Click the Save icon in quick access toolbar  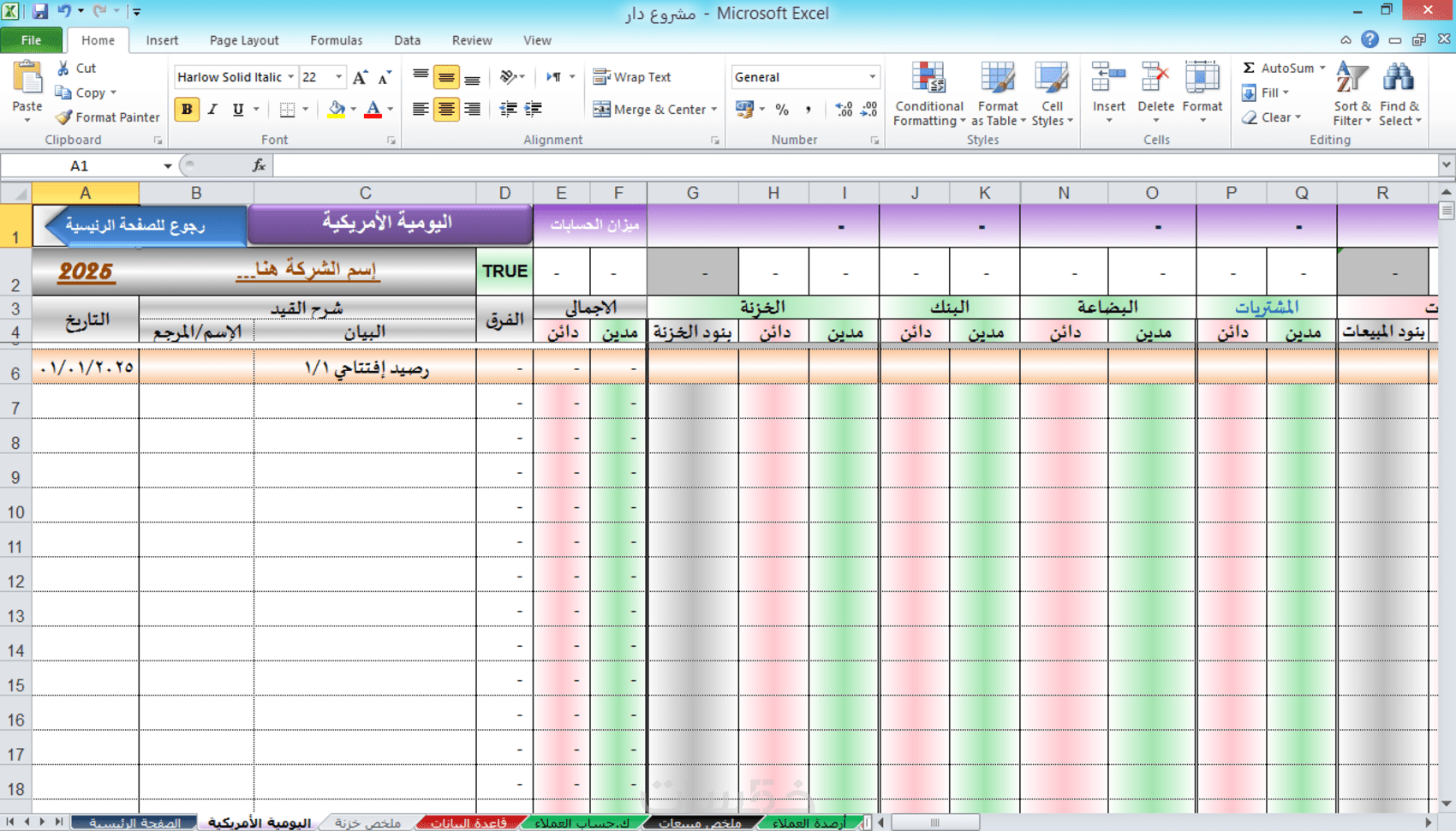pyautogui.click(x=40, y=12)
